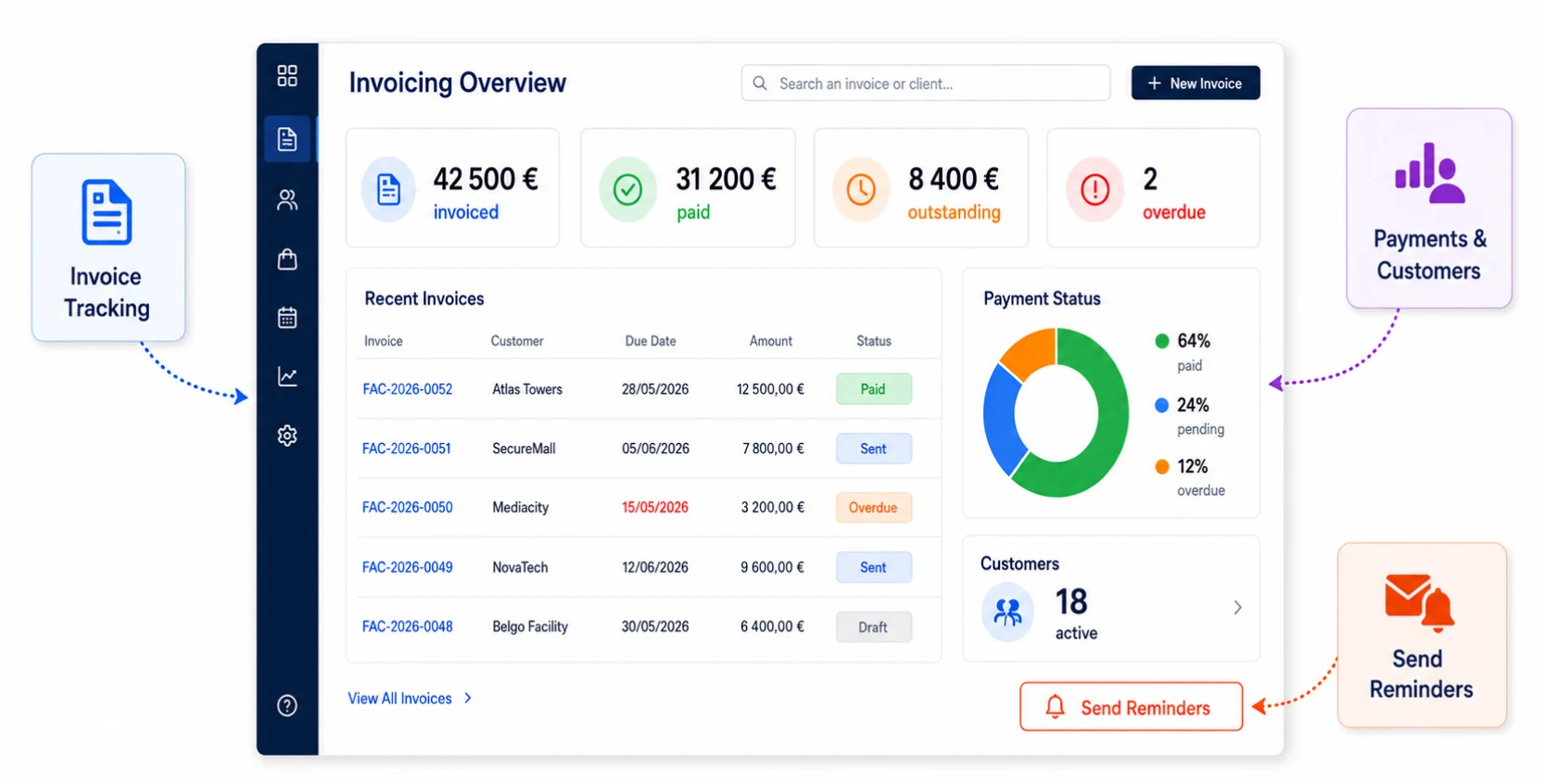Click the Send Reminders button

point(1131,707)
